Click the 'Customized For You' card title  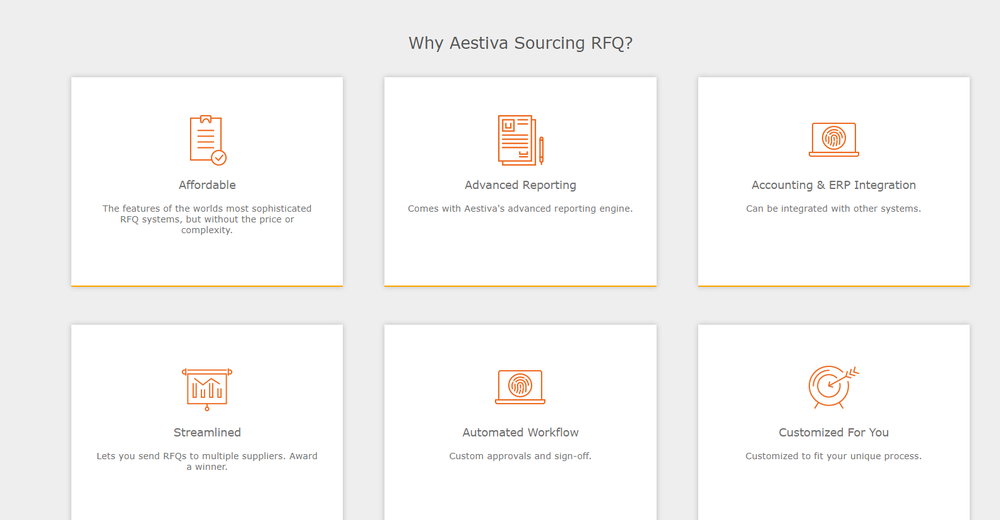click(834, 432)
